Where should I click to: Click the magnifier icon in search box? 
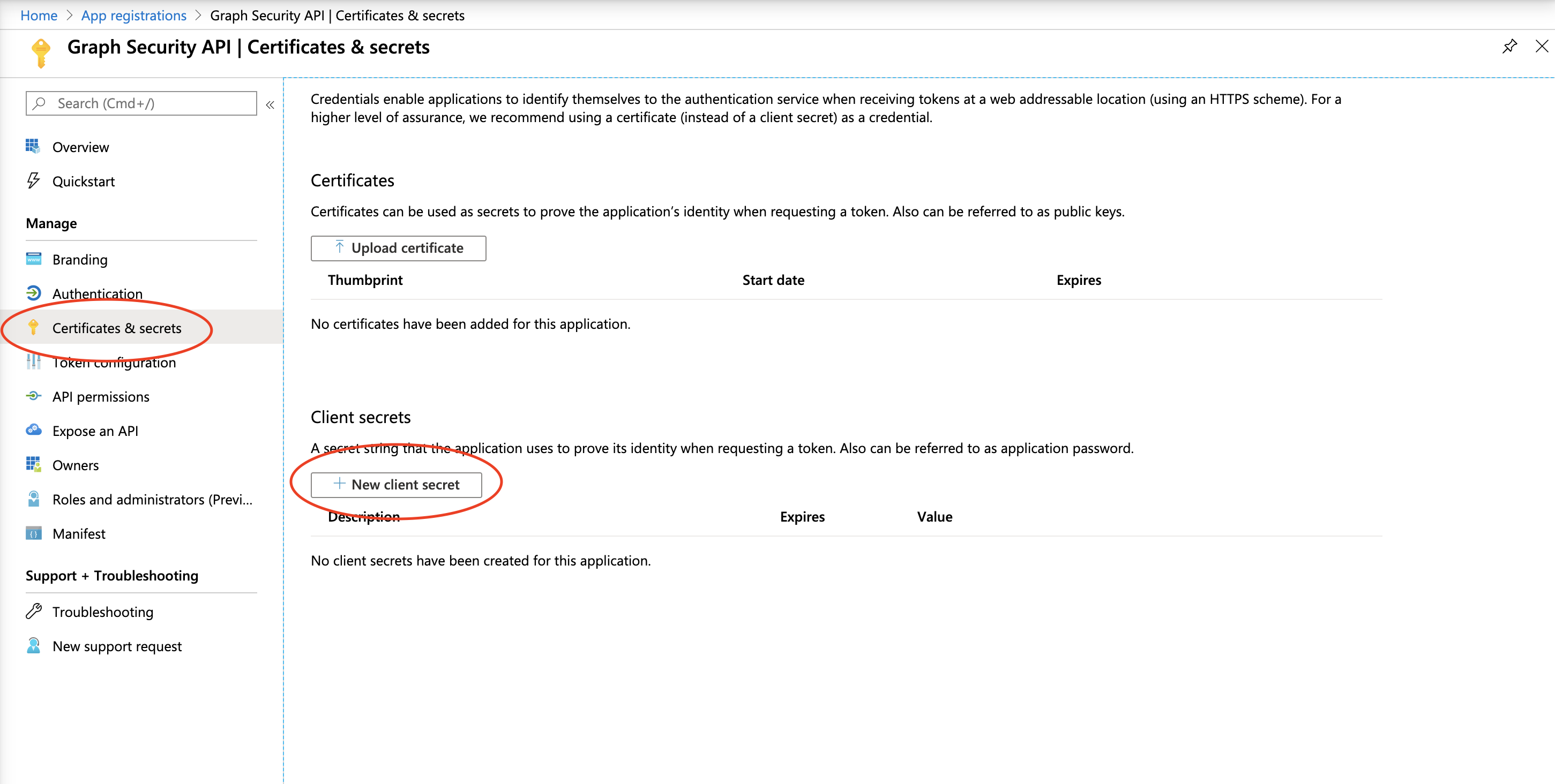[40, 103]
